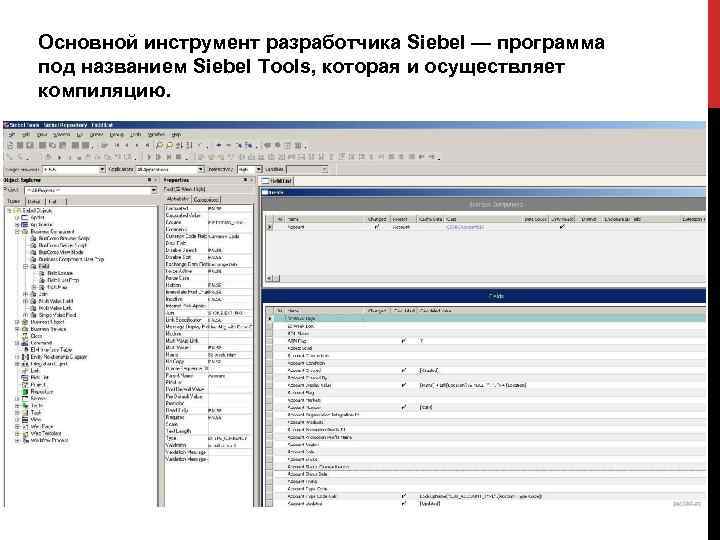Open the Interactivity dropdown
720x540 pixels.
coord(259,169)
